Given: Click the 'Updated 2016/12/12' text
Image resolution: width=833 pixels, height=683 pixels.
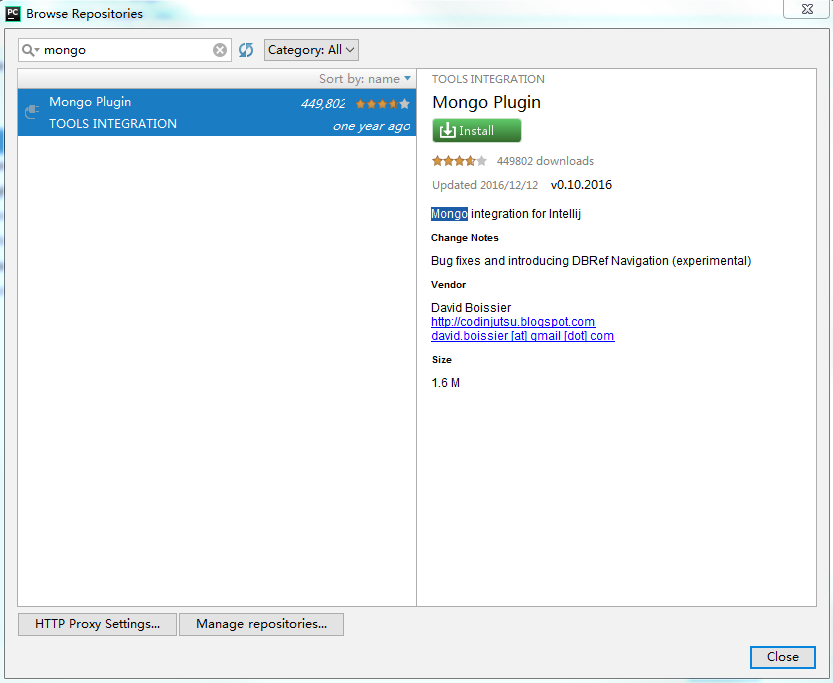Looking at the screenshot, I should (484, 185).
